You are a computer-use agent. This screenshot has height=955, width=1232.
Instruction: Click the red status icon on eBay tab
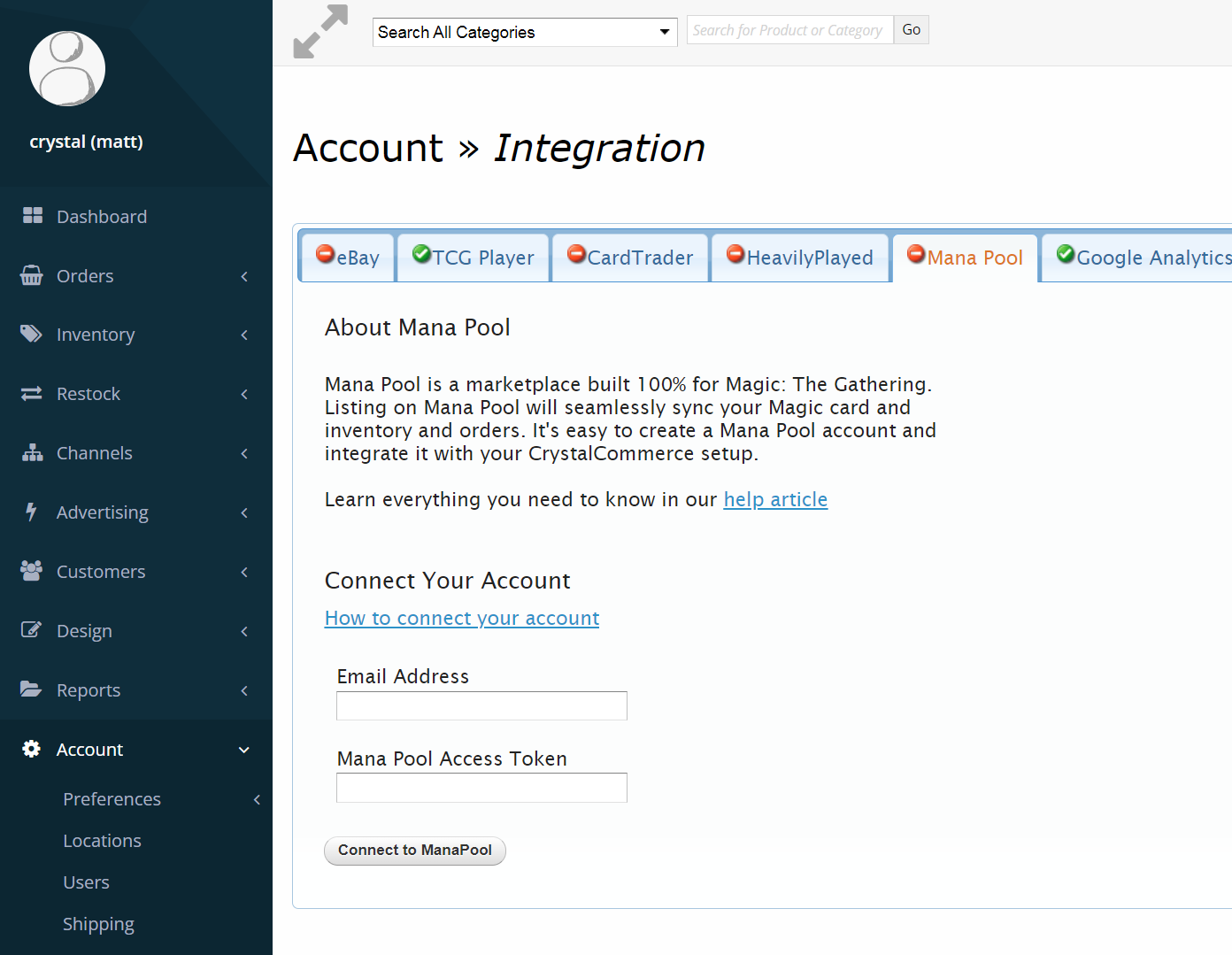click(x=326, y=254)
